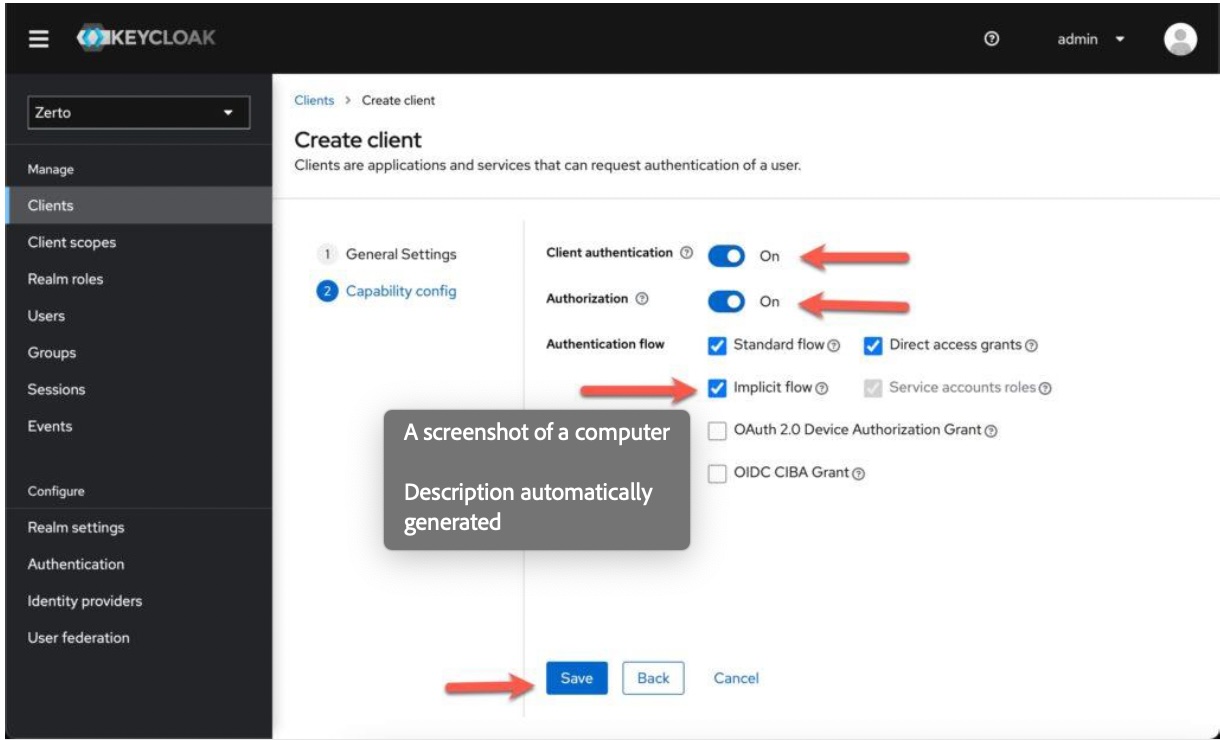This screenshot has width=1220, height=740.
Task: Uncheck Direct access grants checkbox
Action: click(x=872, y=345)
